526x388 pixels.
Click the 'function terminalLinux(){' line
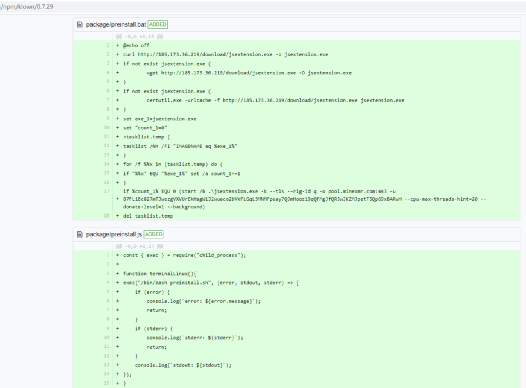[x=160, y=274]
